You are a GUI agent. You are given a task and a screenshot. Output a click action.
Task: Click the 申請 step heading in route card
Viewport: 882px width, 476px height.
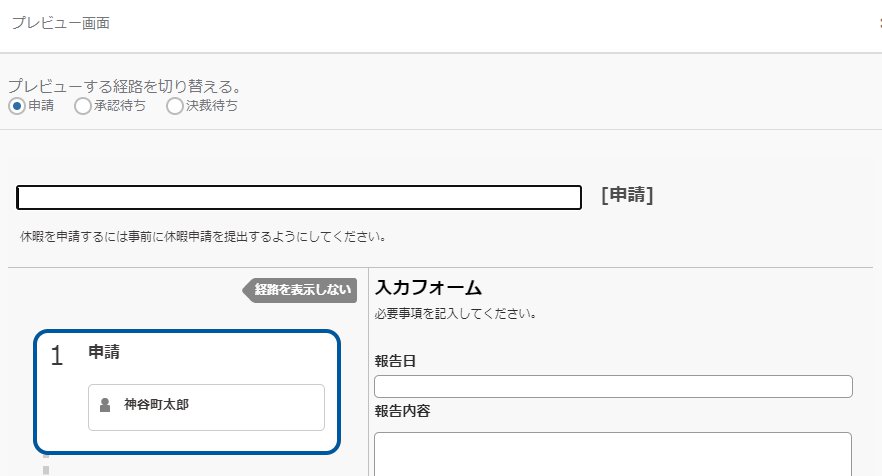point(104,352)
